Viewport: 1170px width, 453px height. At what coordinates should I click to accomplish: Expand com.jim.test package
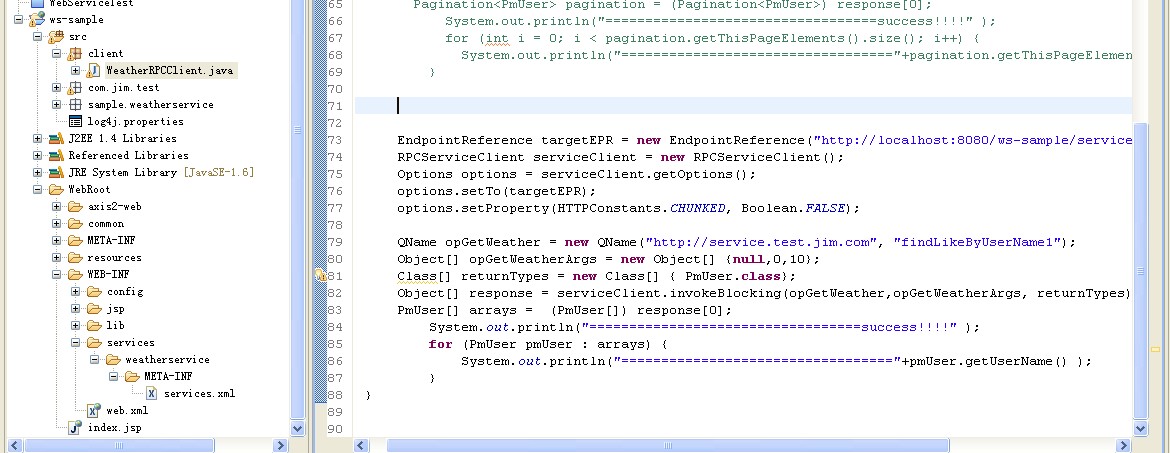click(x=57, y=87)
